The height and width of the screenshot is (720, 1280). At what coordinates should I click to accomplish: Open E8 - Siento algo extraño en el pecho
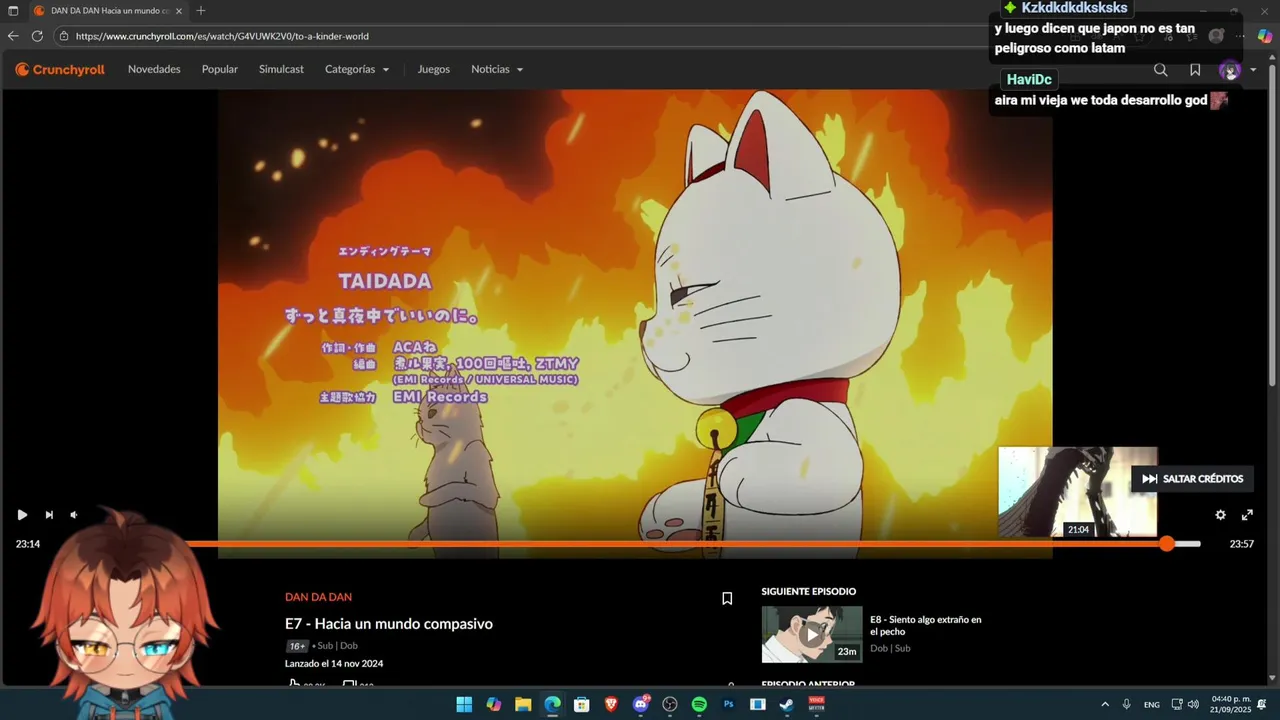926,625
